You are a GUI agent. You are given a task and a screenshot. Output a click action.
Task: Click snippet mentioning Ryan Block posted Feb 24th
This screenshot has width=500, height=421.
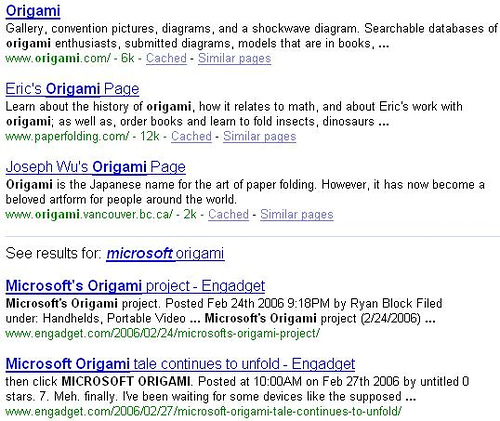224,311
